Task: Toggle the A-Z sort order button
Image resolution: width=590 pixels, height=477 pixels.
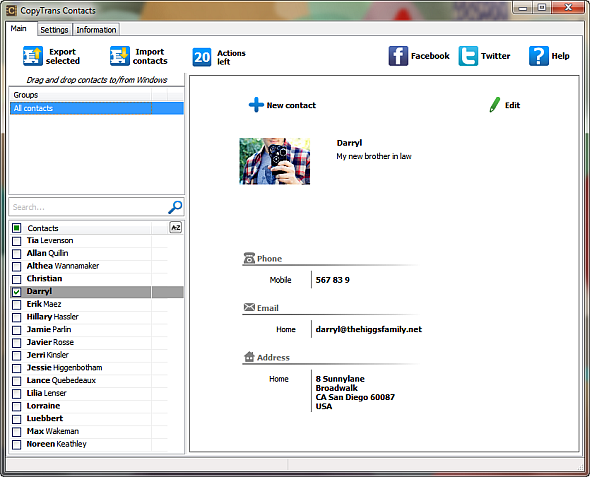Action: point(175,228)
